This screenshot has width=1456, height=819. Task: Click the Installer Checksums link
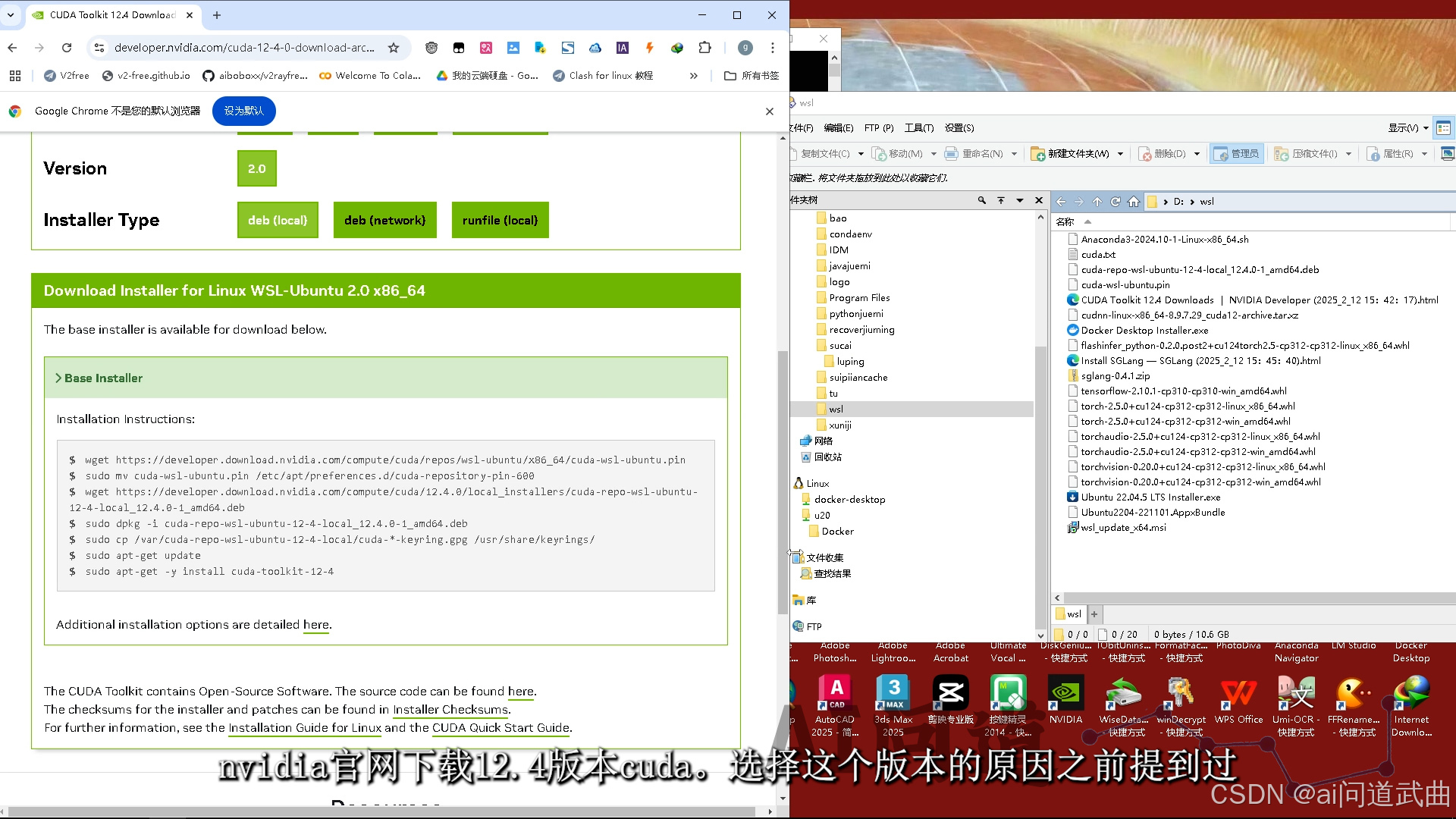tap(450, 709)
